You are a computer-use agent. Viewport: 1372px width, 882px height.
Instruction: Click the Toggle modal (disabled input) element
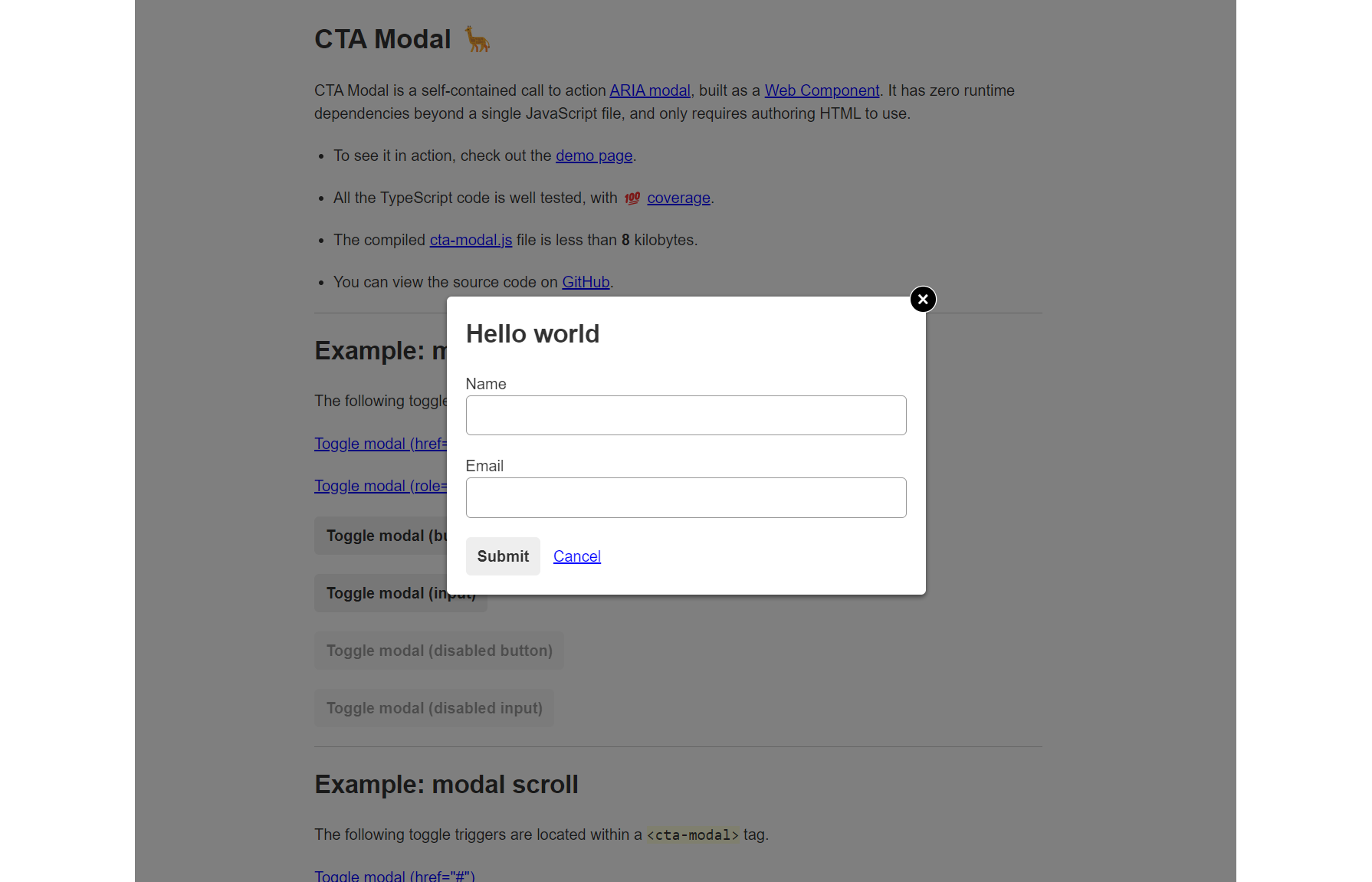coord(434,707)
